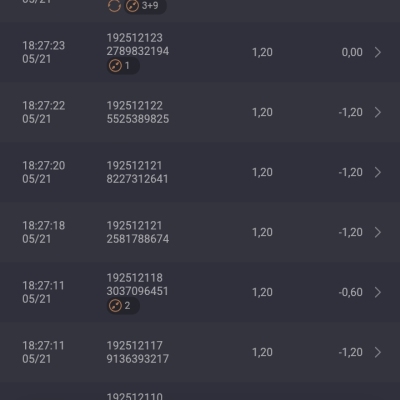This screenshot has height=400, width=400.
Task: Select round ID 3037096451
Action: click(x=137, y=291)
